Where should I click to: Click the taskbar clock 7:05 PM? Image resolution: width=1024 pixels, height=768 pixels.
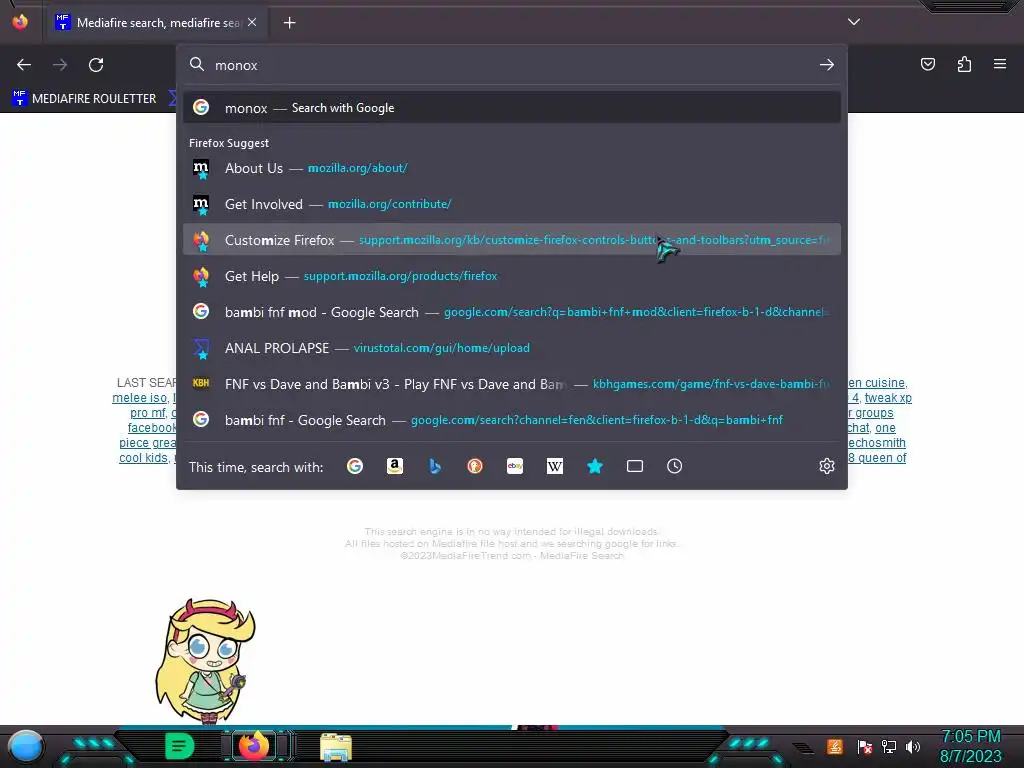(x=970, y=737)
